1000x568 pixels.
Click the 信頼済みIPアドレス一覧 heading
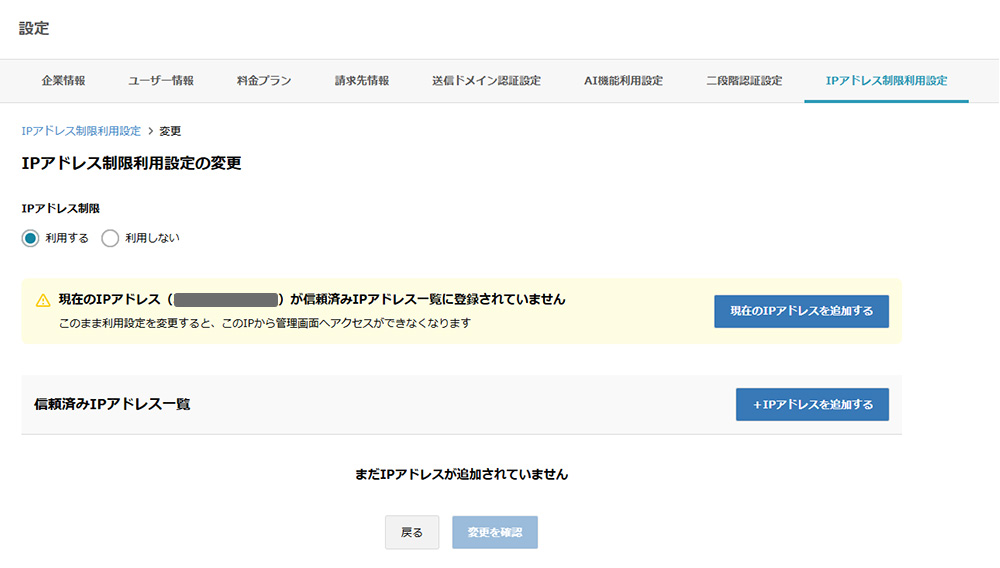tap(112, 404)
